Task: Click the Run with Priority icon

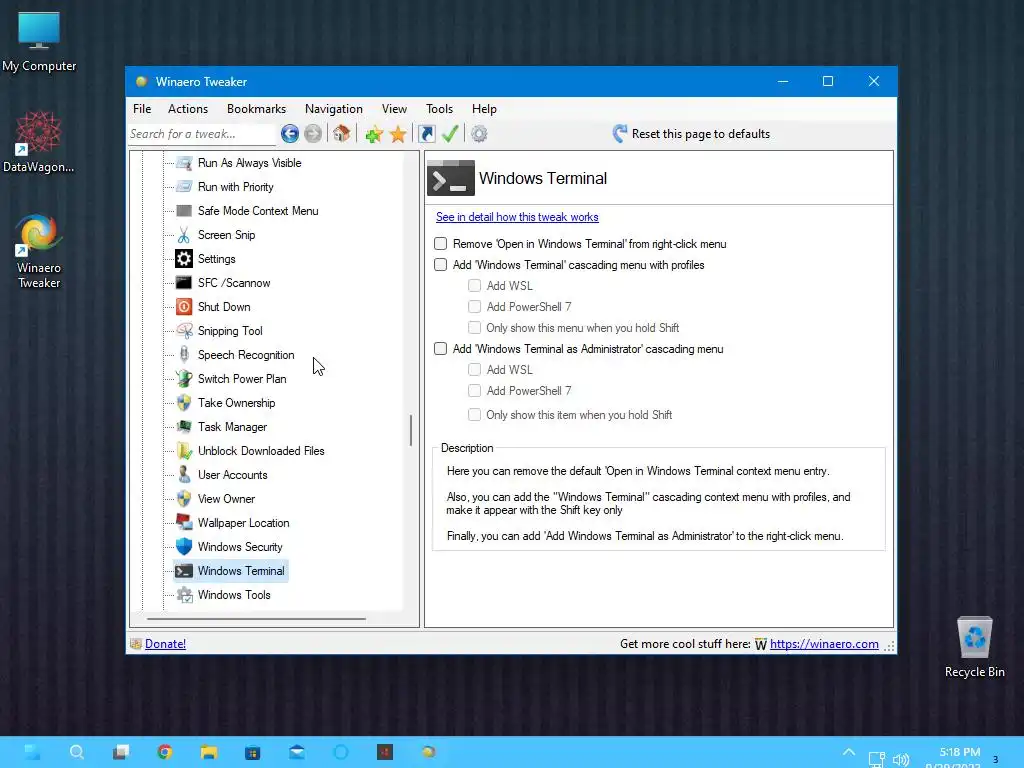Action: [x=184, y=187]
